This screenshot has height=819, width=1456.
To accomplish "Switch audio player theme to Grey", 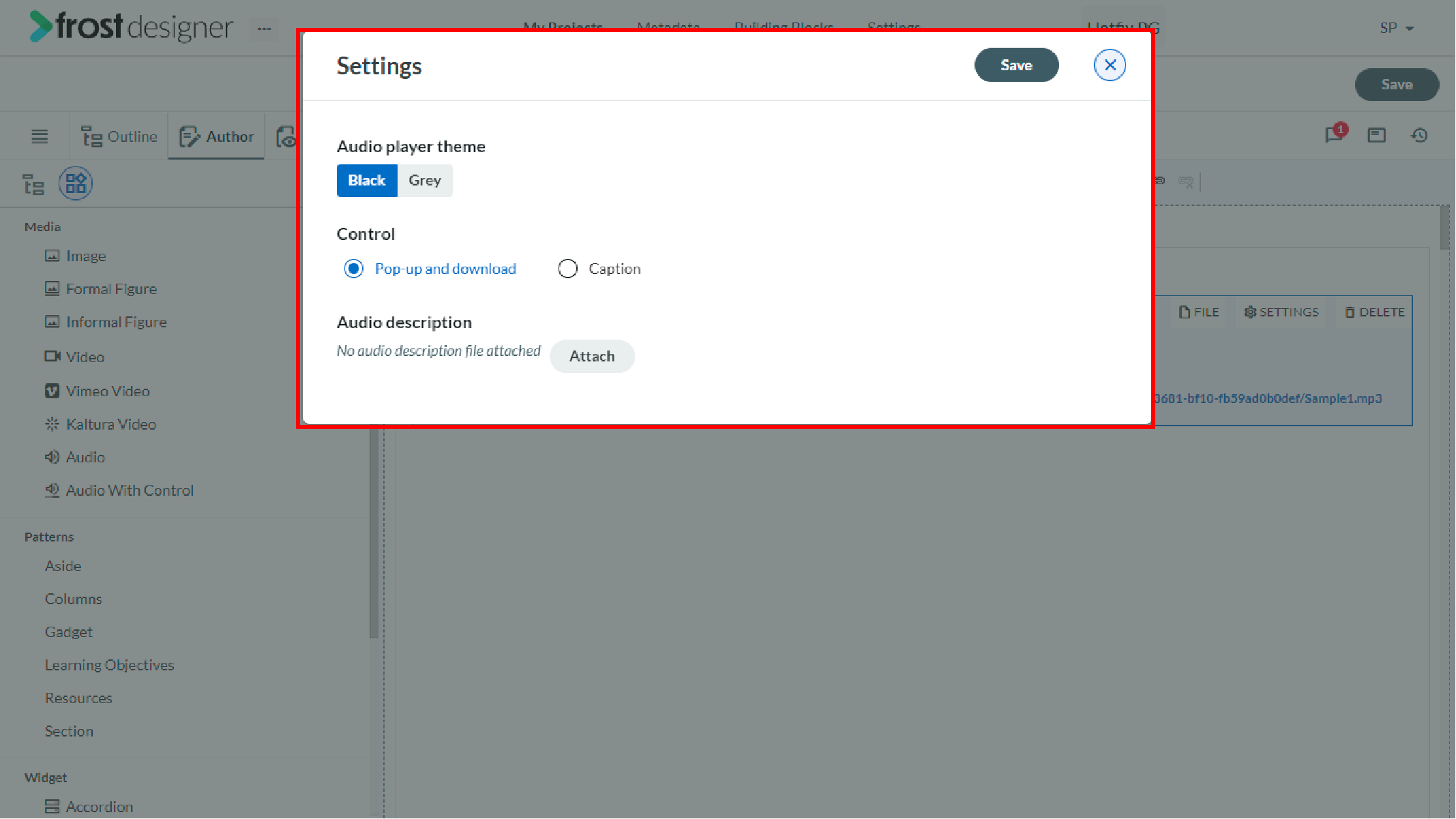I will (425, 181).
